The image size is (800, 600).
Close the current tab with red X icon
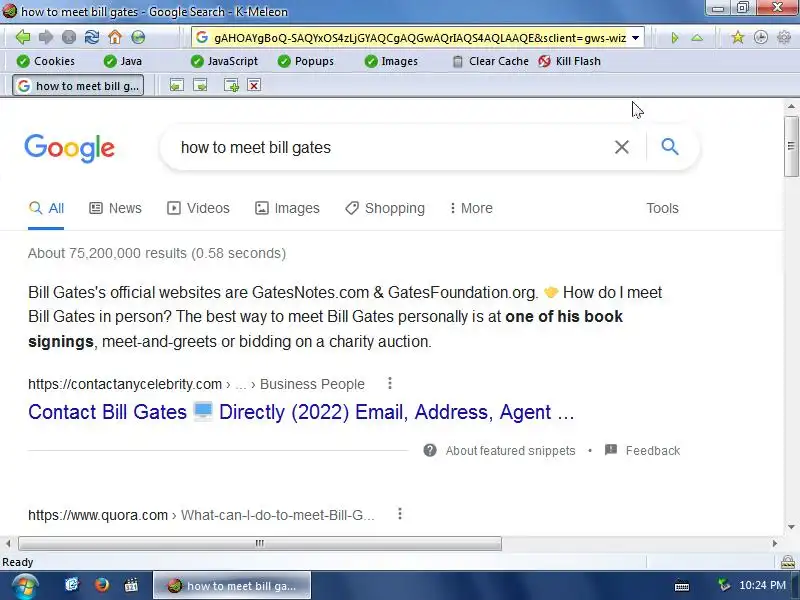click(x=254, y=85)
